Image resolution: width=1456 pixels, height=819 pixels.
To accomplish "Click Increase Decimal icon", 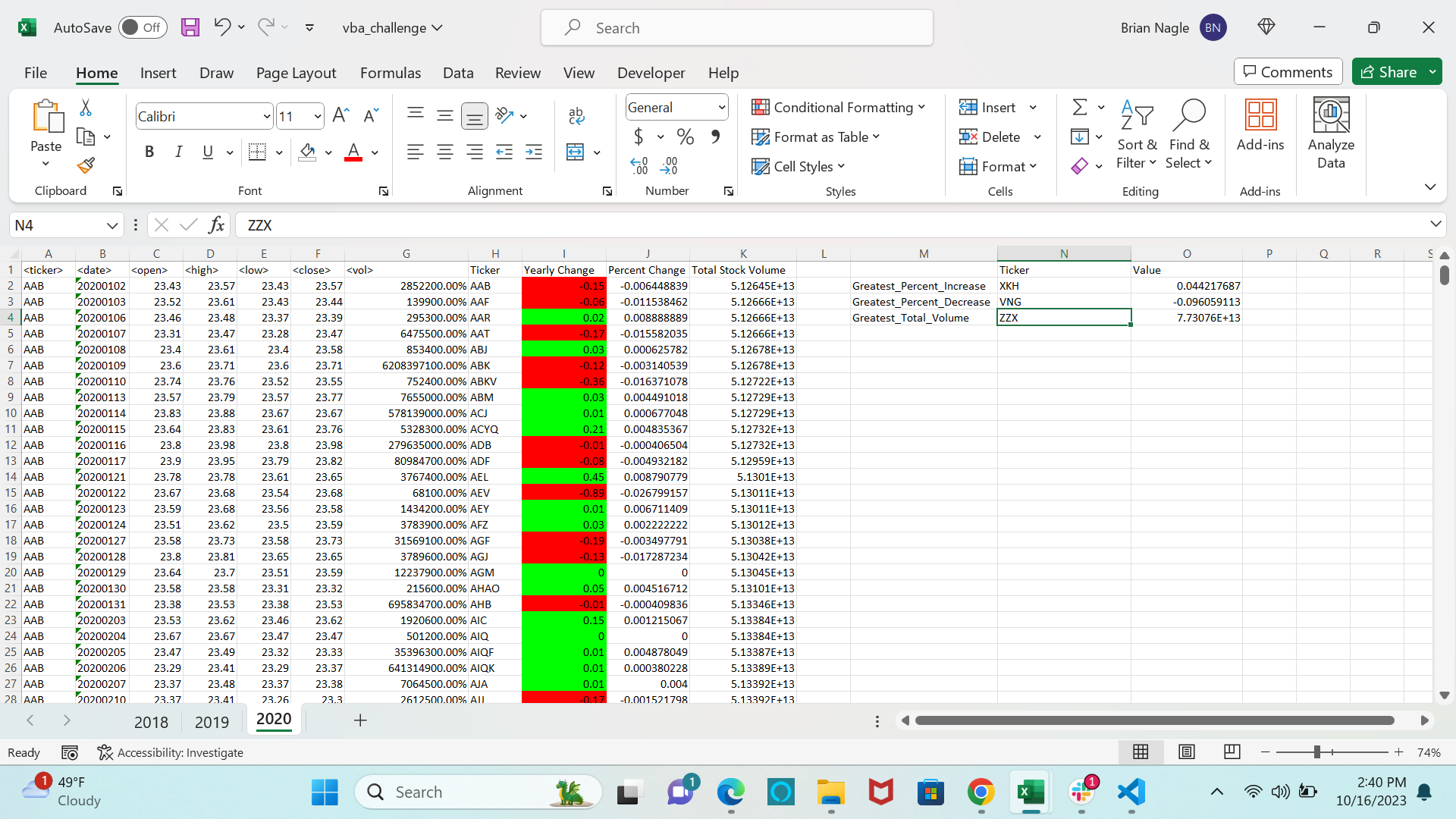I will tap(639, 165).
